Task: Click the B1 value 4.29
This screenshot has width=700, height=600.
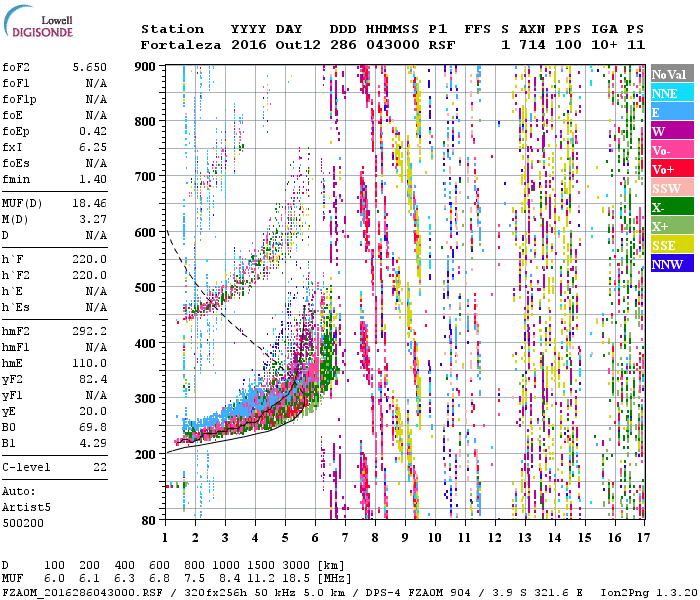Action: (x=93, y=443)
